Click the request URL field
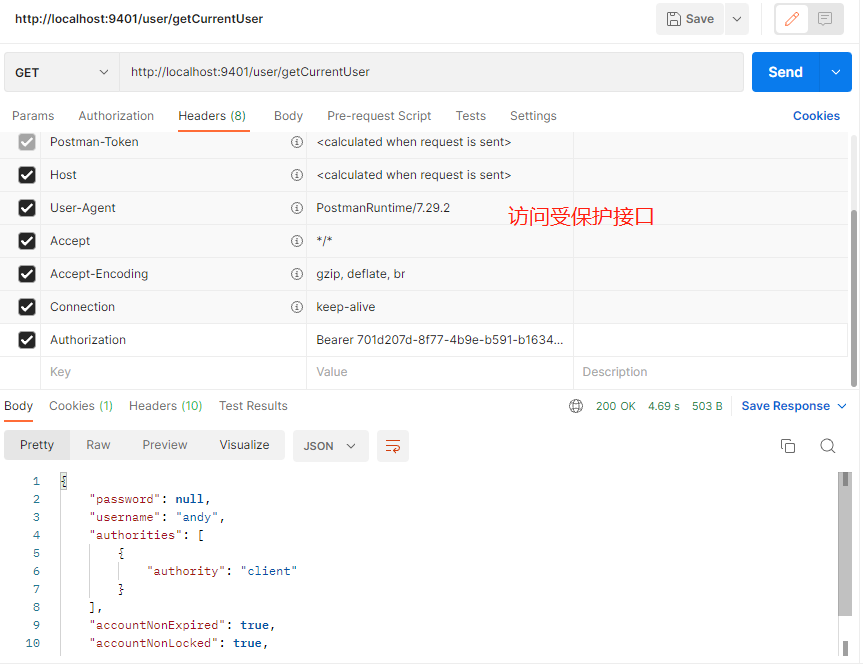 tap(432, 72)
